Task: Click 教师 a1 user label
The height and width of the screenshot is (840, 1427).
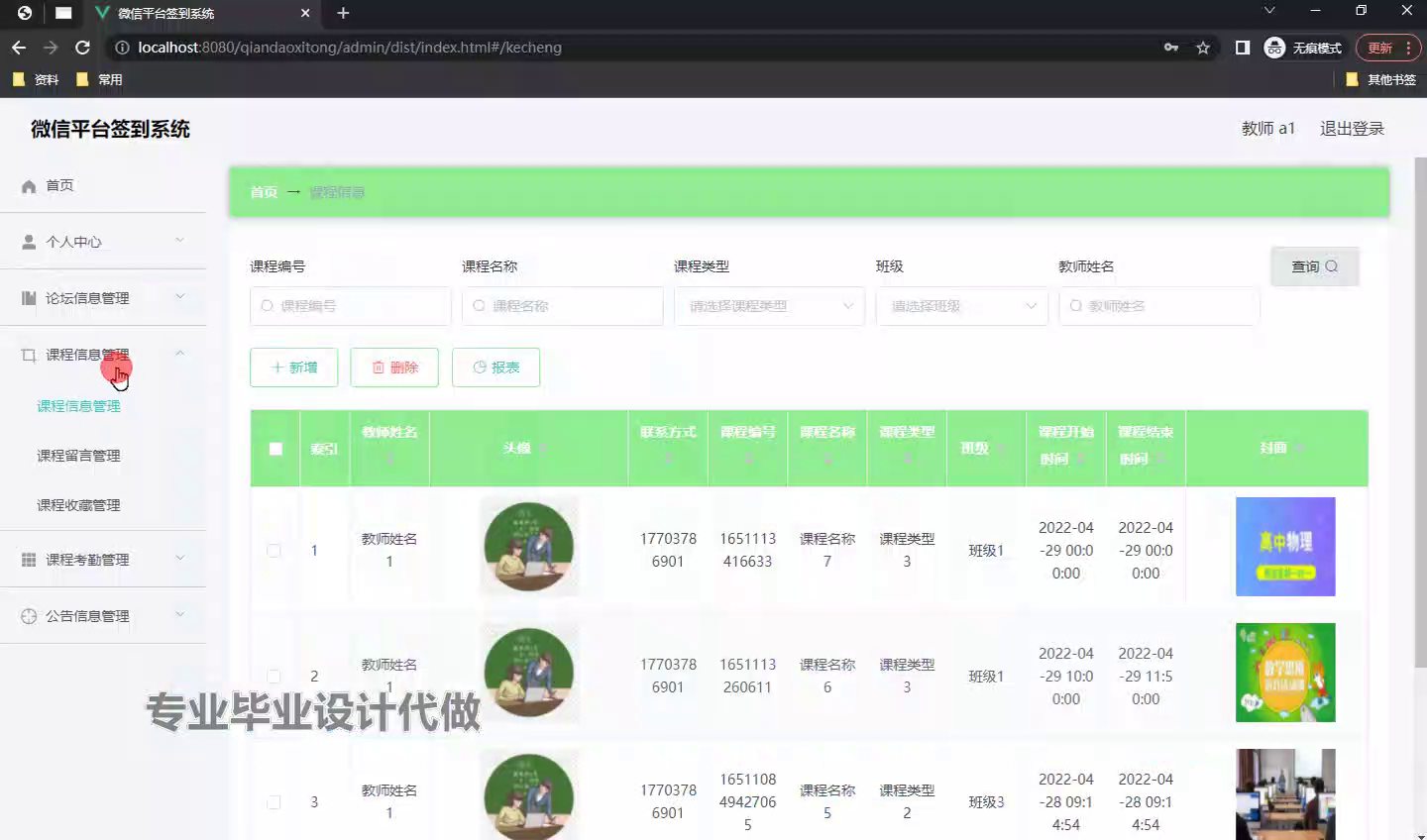Action: pyautogui.click(x=1268, y=129)
